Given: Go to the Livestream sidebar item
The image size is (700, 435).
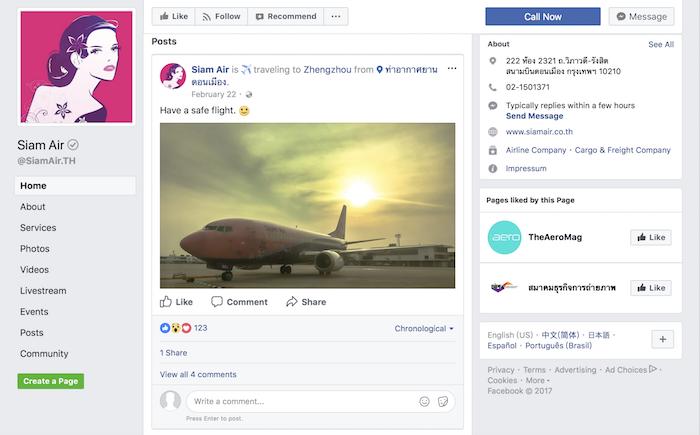Looking at the screenshot, I should 44,291.
